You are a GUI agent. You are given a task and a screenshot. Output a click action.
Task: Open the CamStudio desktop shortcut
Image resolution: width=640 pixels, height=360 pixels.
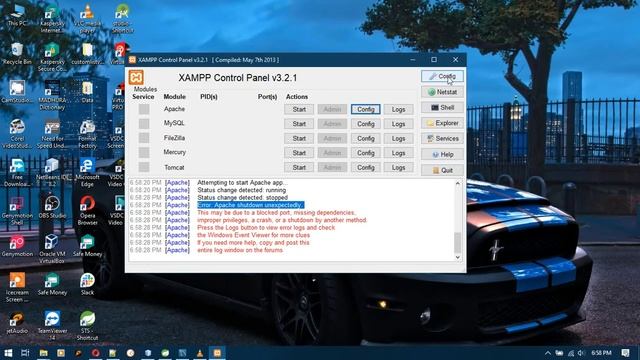17,92
